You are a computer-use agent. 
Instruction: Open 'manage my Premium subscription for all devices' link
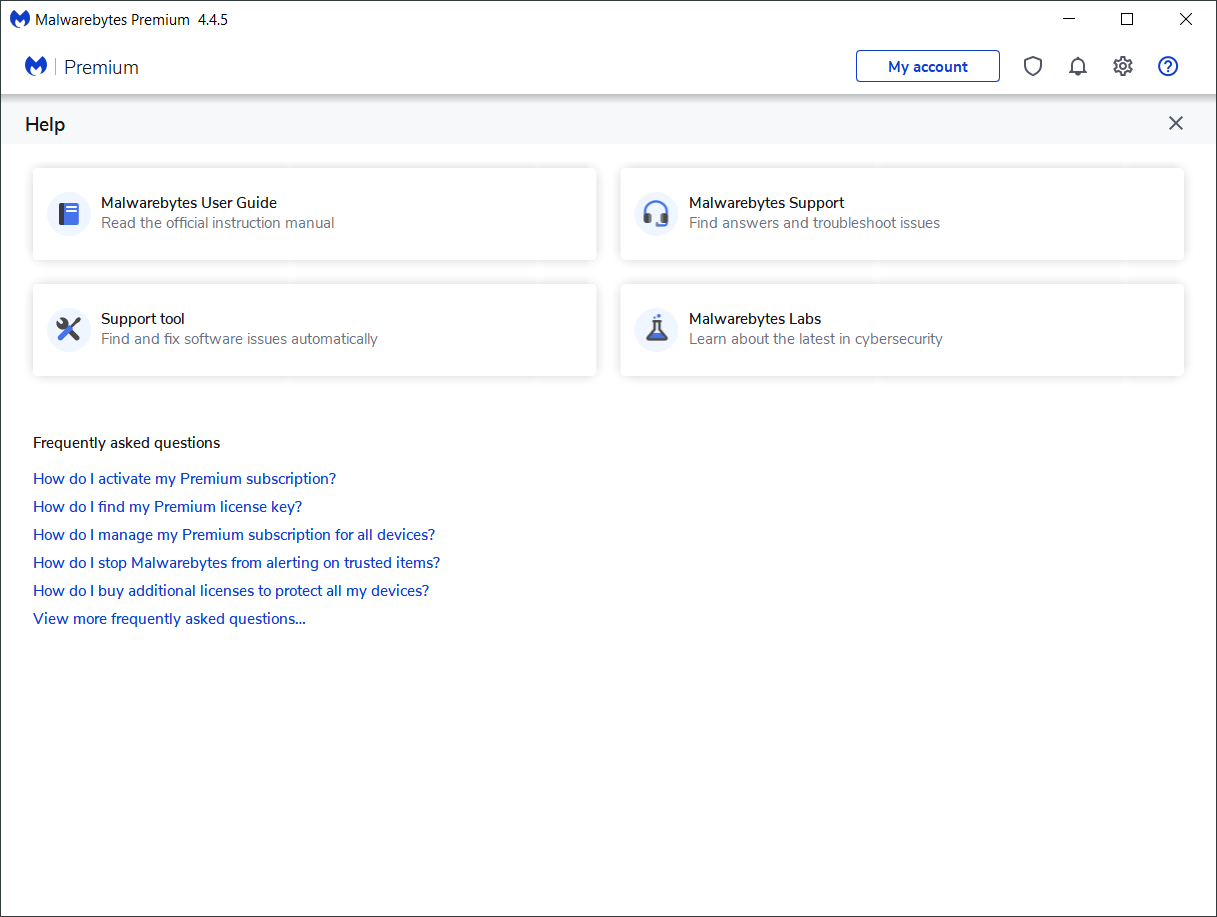click(x=234, y=534)
